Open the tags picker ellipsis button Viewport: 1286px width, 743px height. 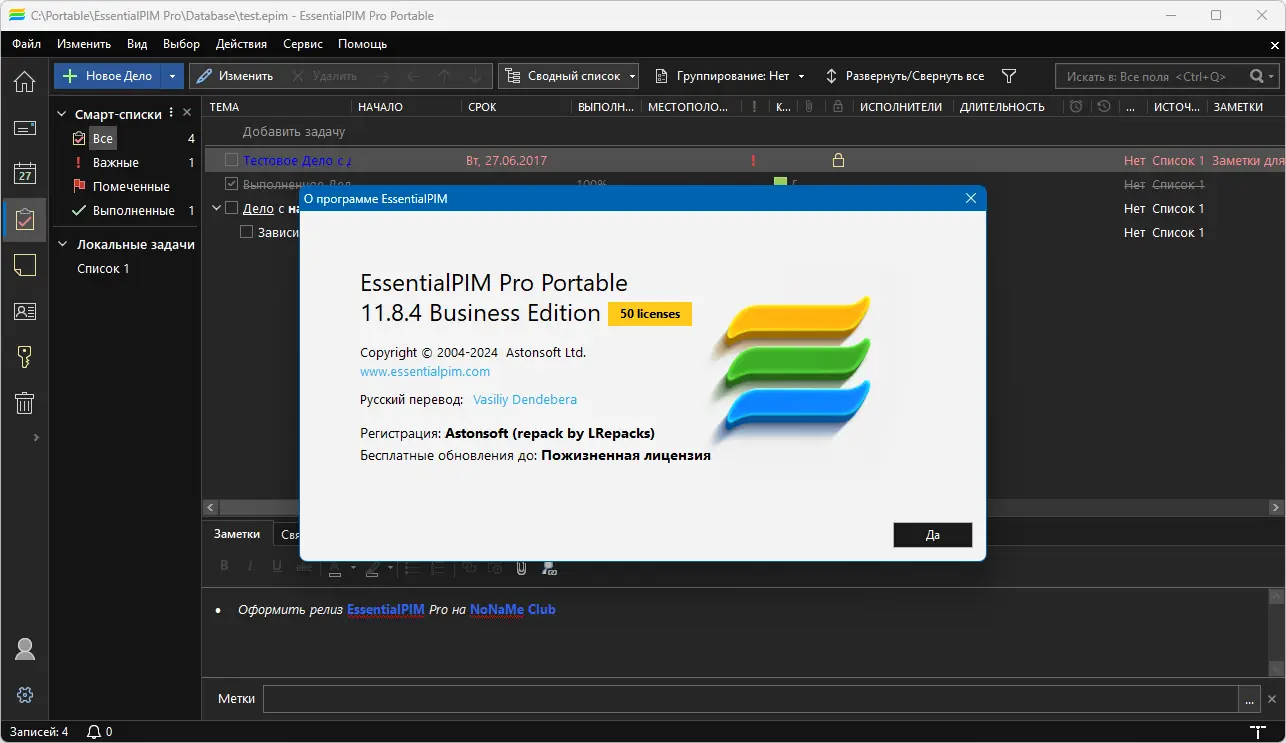(1249, 699)
